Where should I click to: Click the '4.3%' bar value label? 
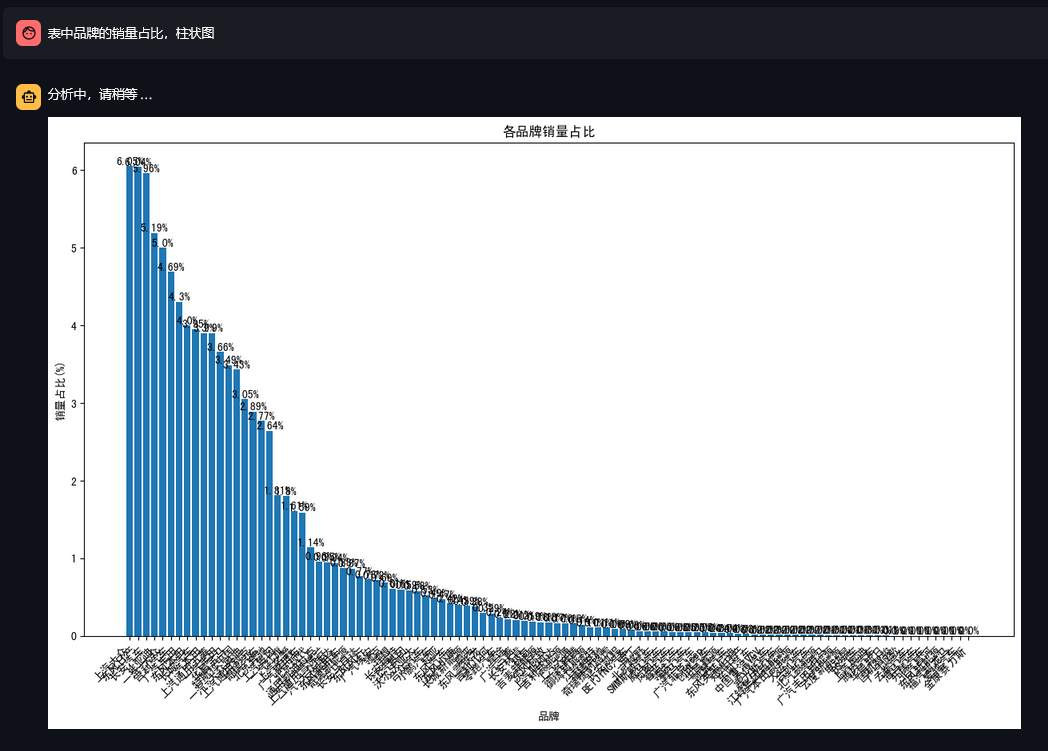[x=179, y=297]
